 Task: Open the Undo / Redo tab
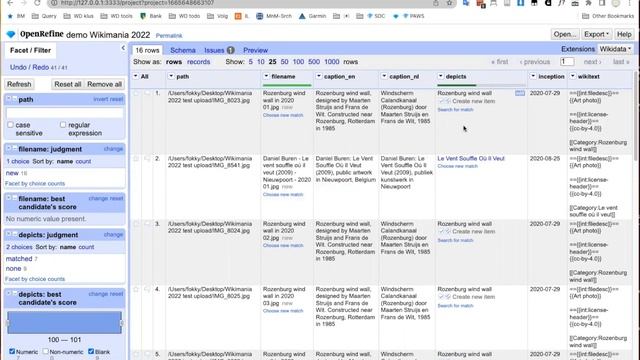38,67
